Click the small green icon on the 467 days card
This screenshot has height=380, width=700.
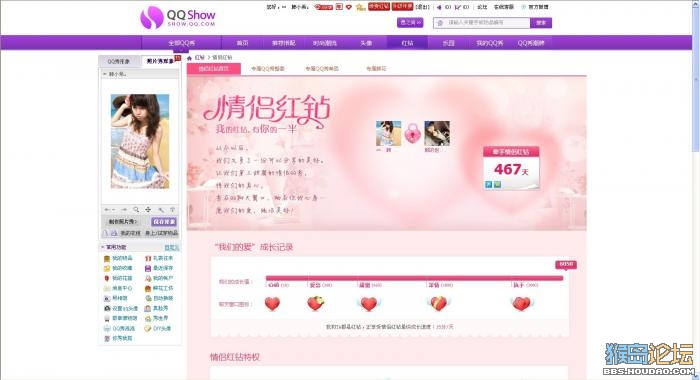pyautogui.click(x=497, y=184)
